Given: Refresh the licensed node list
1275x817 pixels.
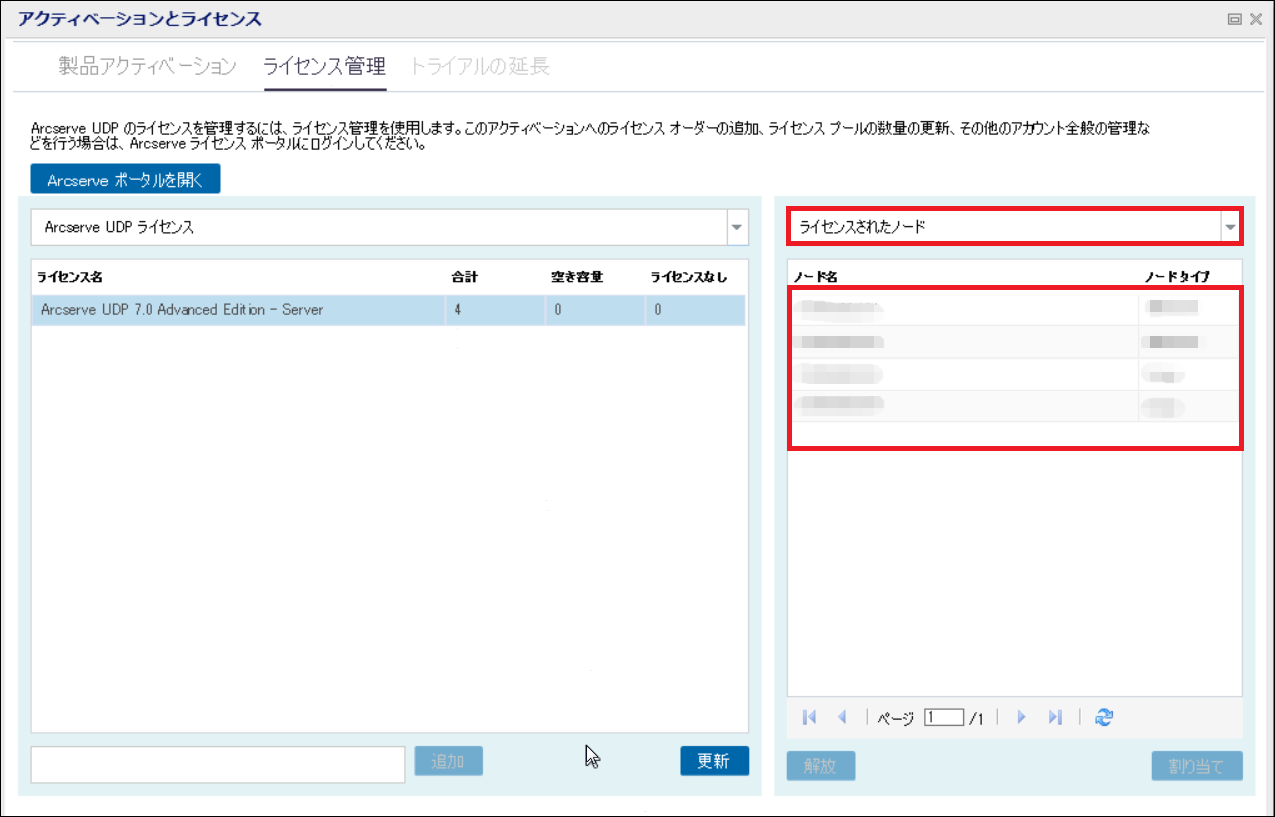Looking at the screenshot, I should pyautogui.click(x=1104, y=717).
